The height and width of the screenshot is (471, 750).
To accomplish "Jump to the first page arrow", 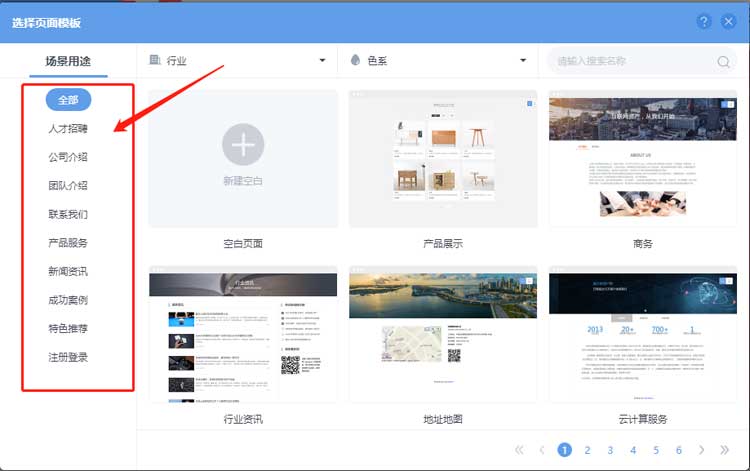I will (x=519, y=451).
